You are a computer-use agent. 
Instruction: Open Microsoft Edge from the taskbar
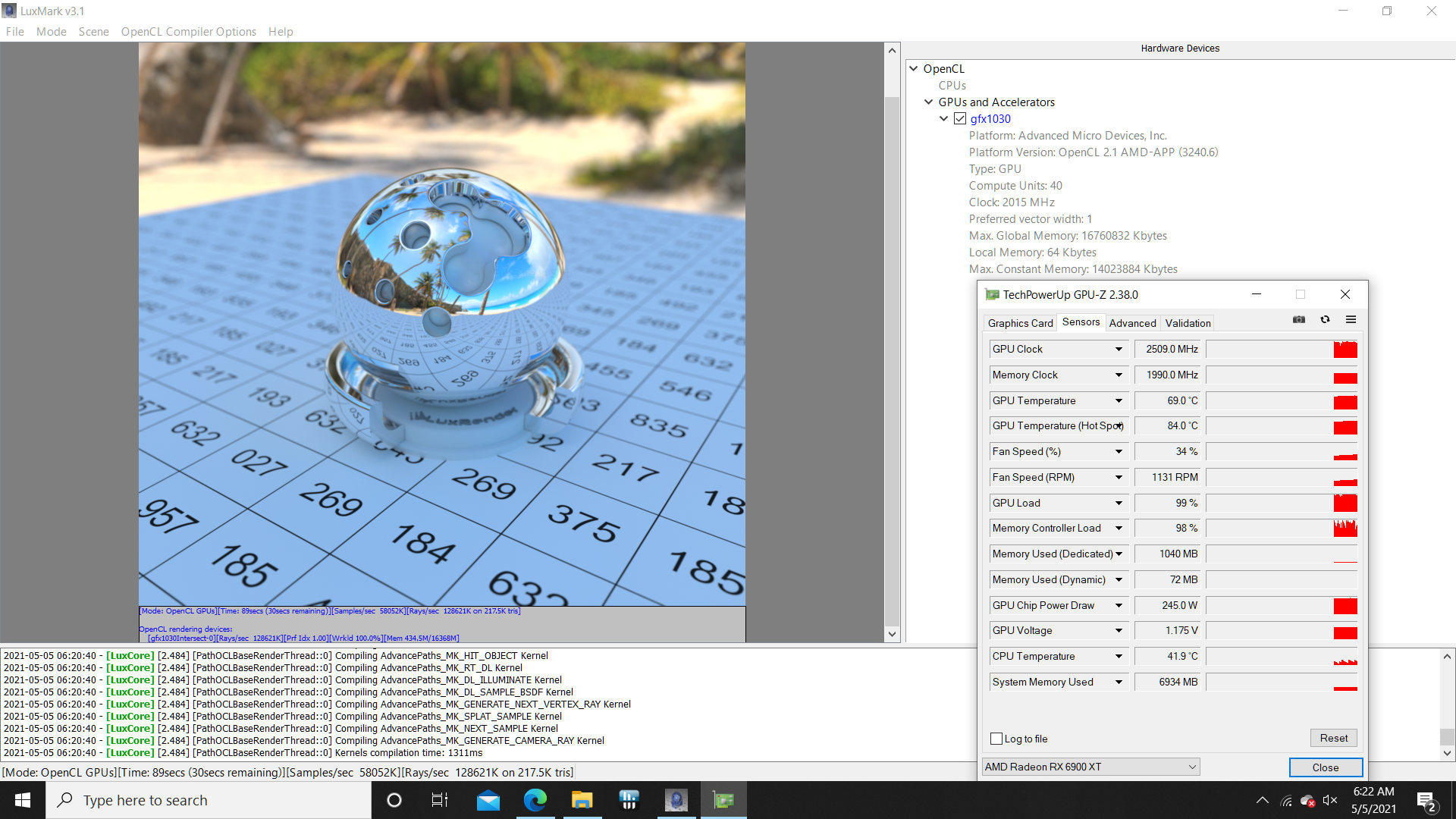[x=535, y=800]
